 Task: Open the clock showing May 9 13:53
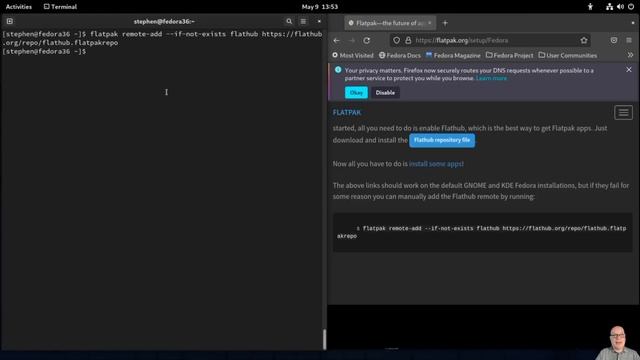click(x=320, y=7)
